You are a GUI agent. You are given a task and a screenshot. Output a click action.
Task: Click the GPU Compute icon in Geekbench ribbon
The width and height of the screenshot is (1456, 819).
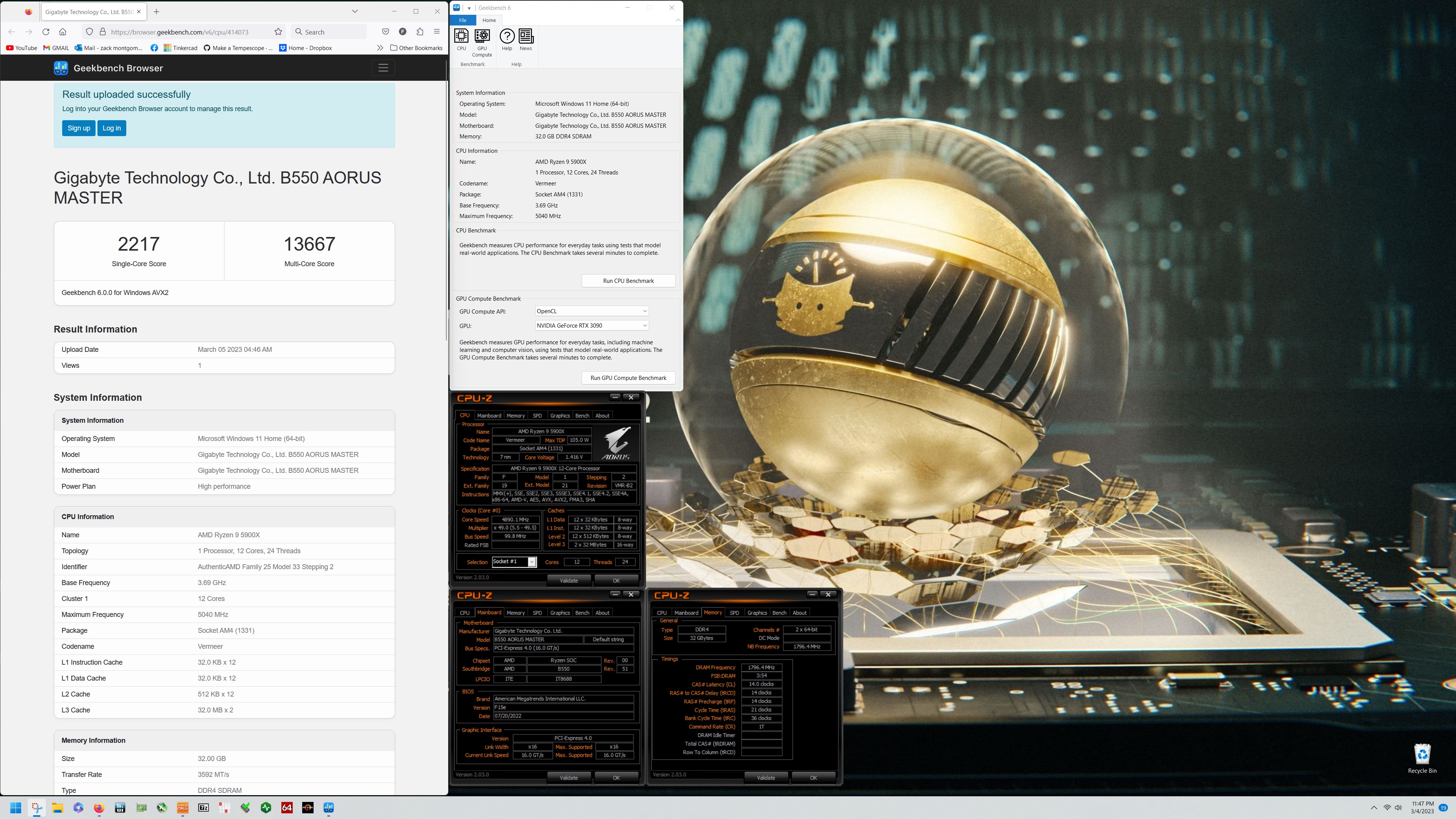coord(482,42)
